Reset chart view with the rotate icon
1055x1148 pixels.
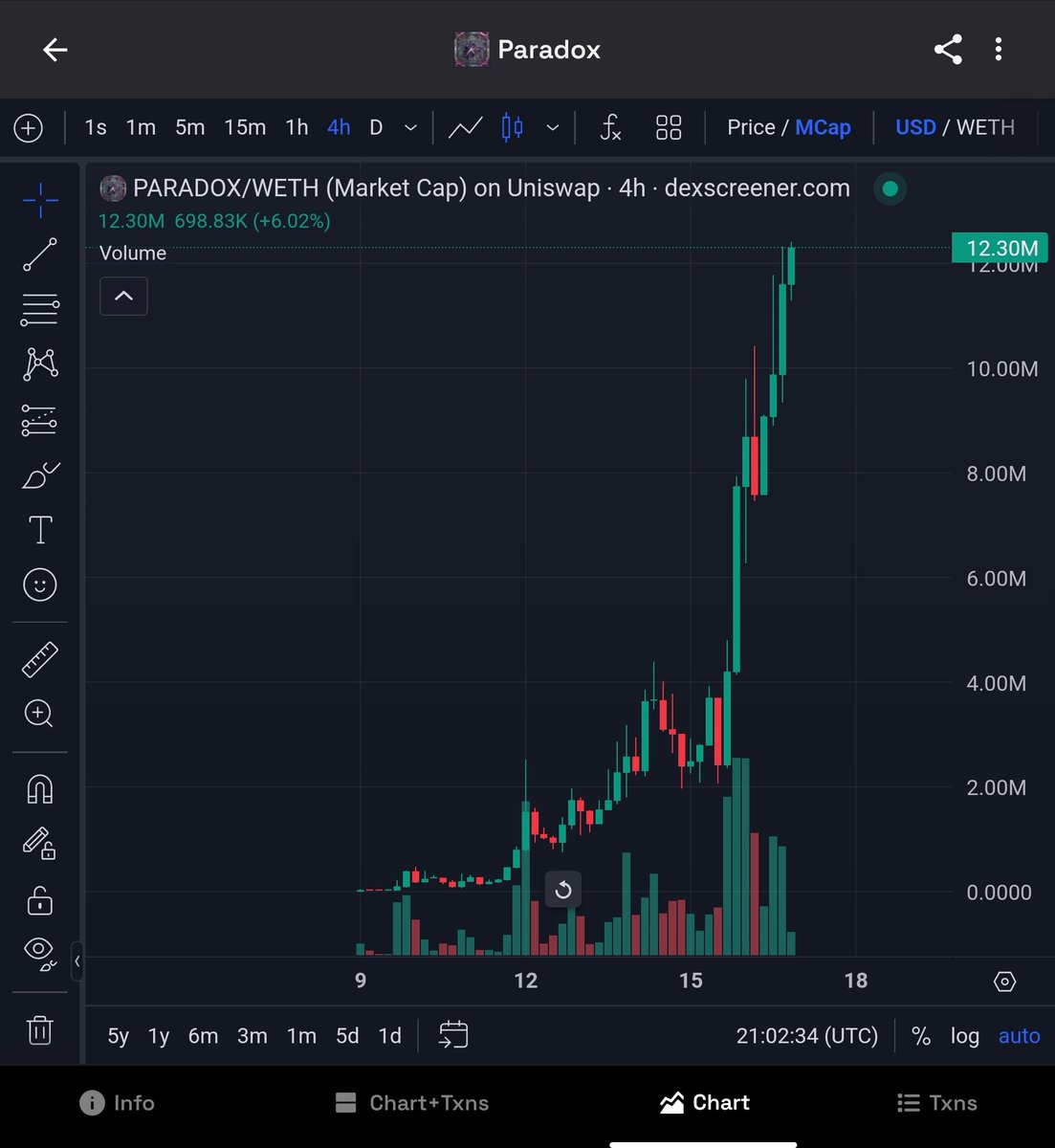pos(563,890)
